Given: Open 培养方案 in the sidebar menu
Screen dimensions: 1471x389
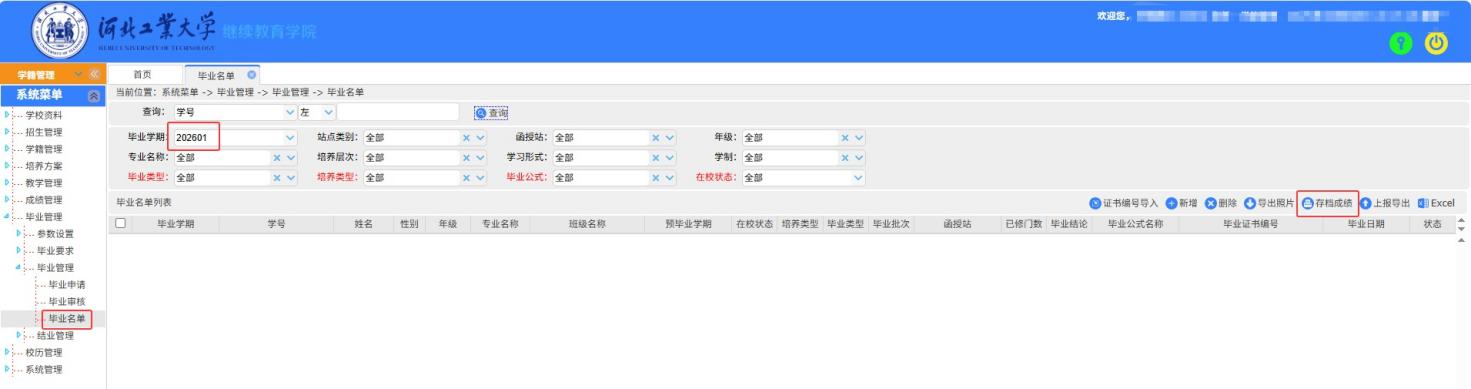Looking at the screenshot, I should [43, 166].
